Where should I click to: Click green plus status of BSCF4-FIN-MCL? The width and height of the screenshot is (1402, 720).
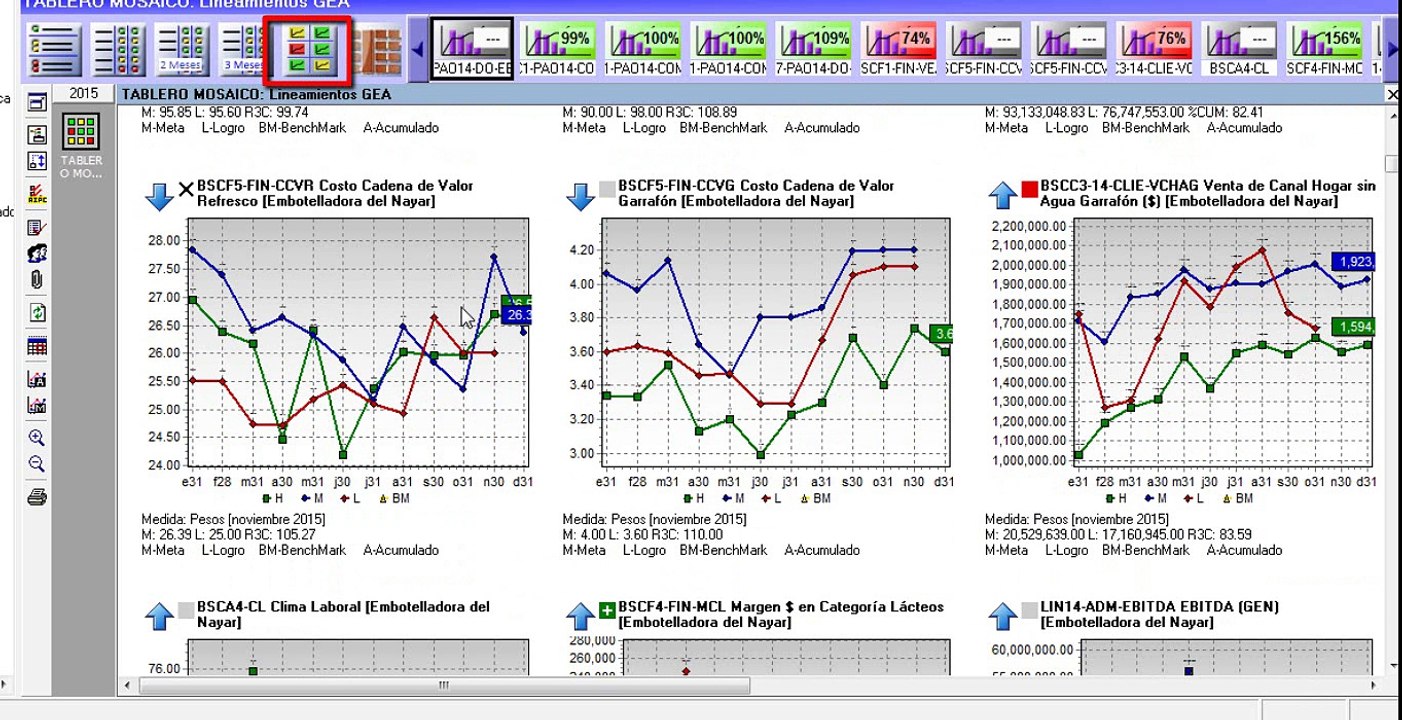(607, 610)
